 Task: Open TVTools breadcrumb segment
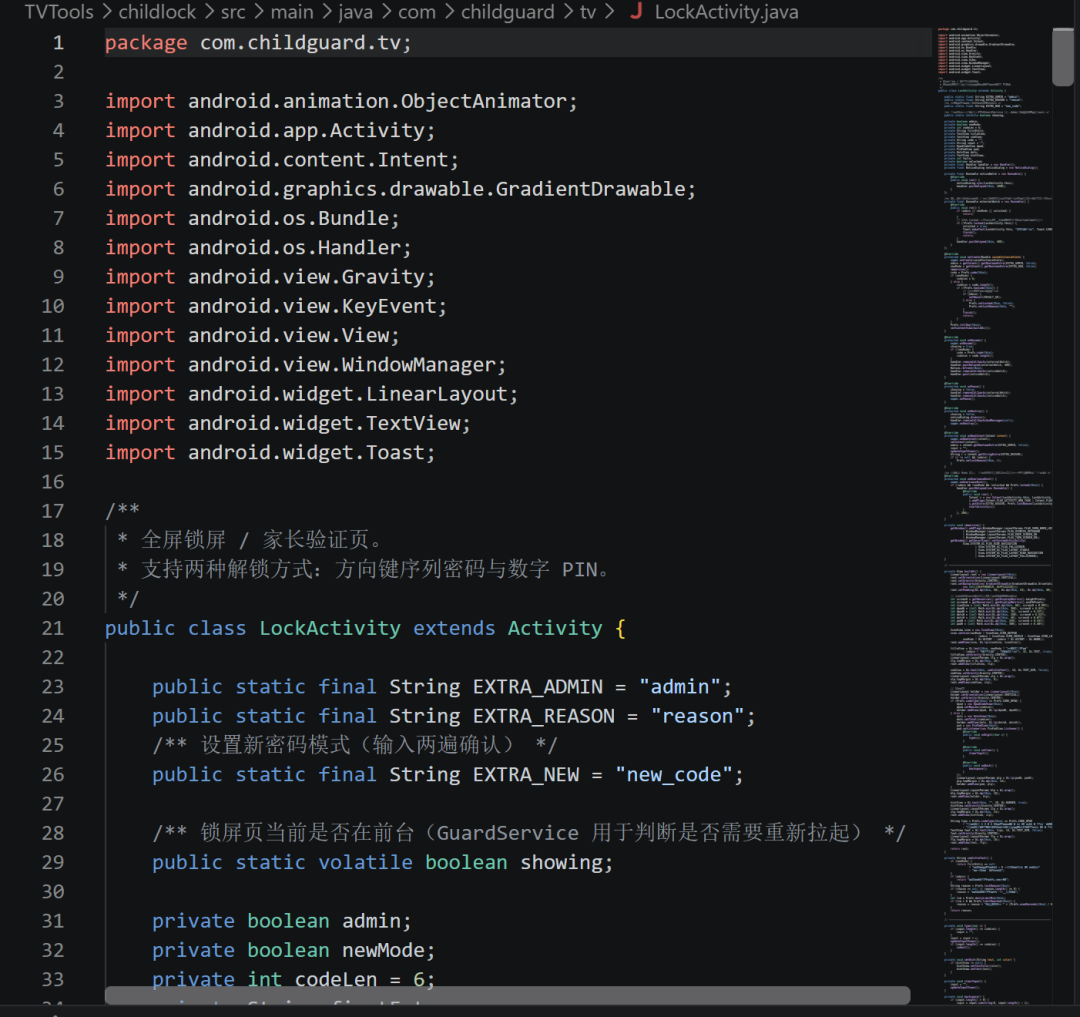coord(59,12)
